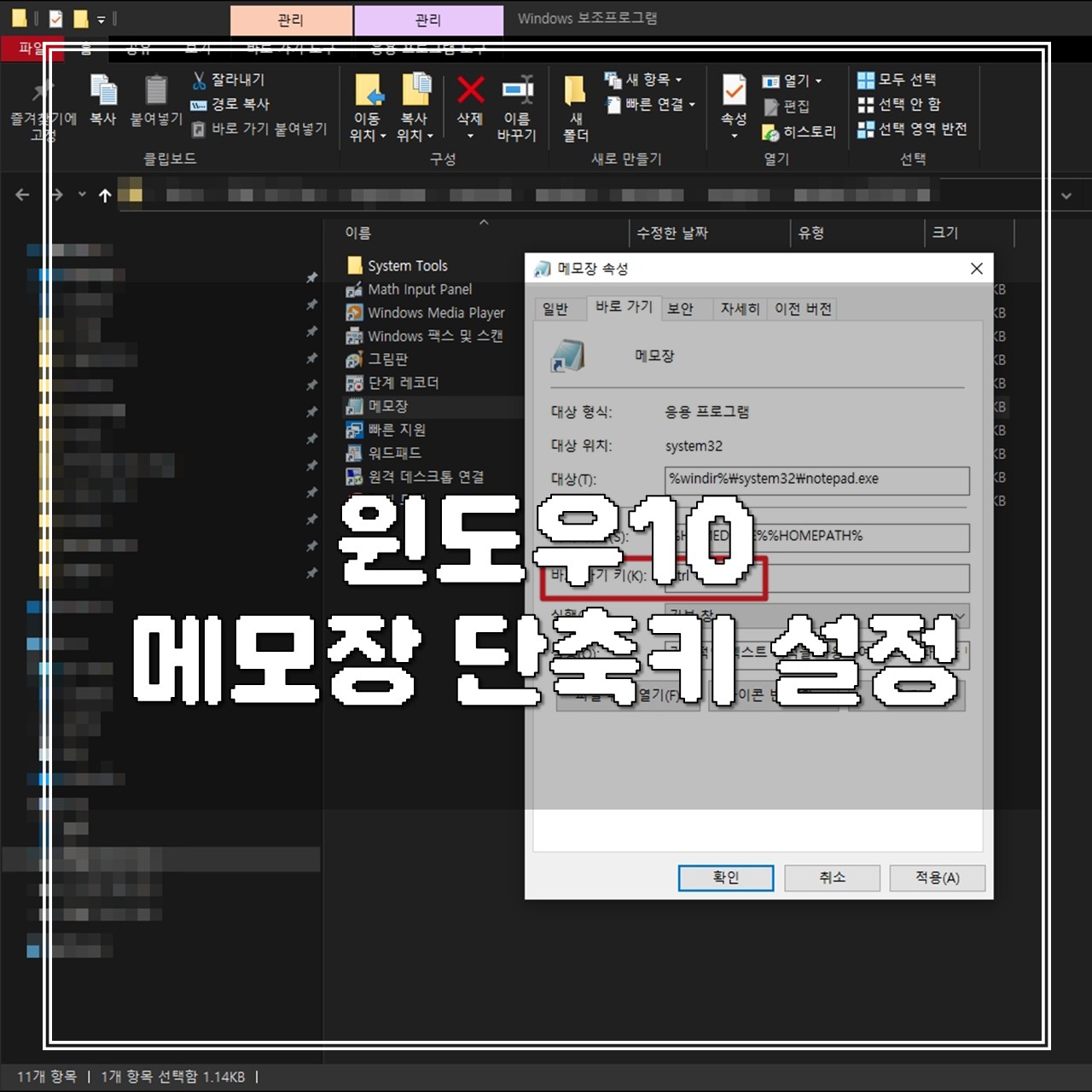1092x1092 pixels.
Task: Open Easy access (빠른 연결) dropdown
Action: [650, 104]
